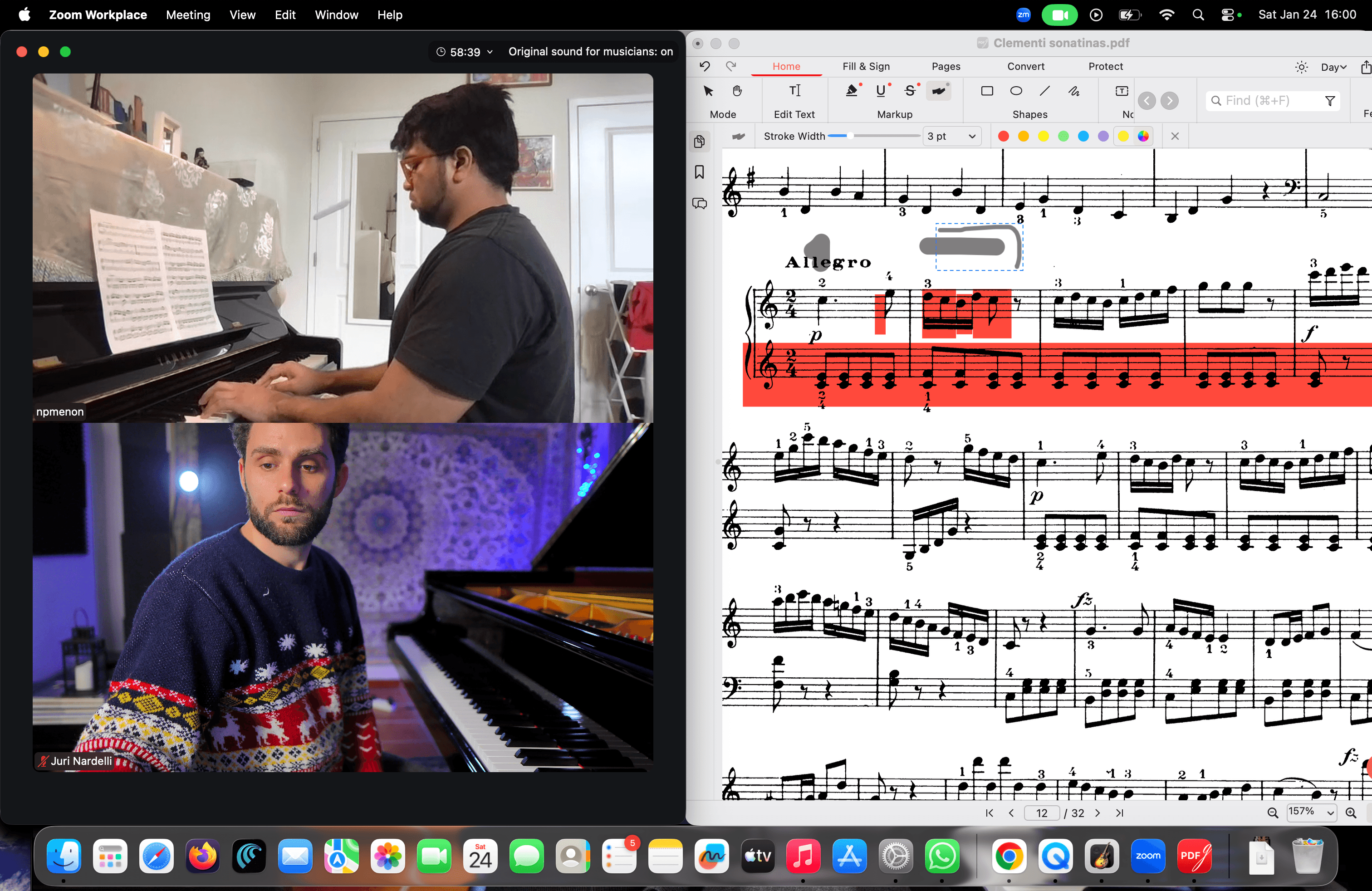This screenshot has width=1372, height=891.
Task: Pick the blue color swatch
Action: click(x=1083, y=137)
